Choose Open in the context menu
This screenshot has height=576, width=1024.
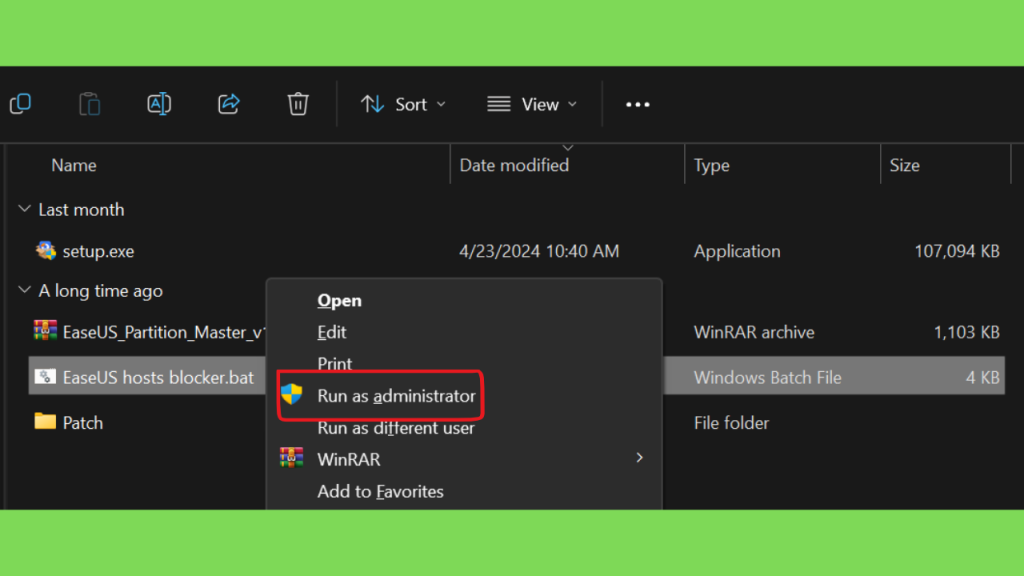click(339, 300)
